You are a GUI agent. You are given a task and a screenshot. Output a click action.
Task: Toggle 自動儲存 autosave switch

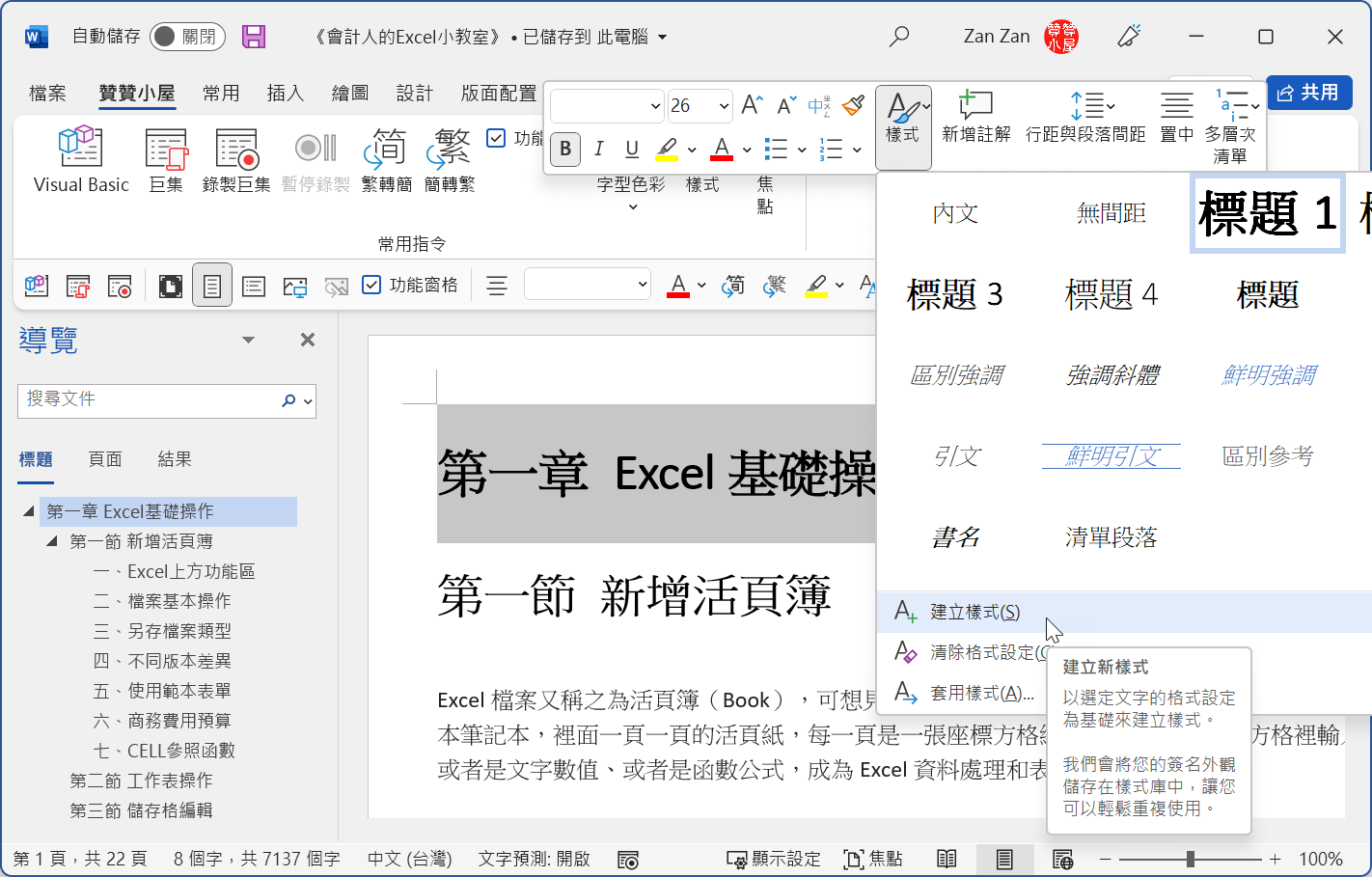pyautogui.click(x=188, y=37)
